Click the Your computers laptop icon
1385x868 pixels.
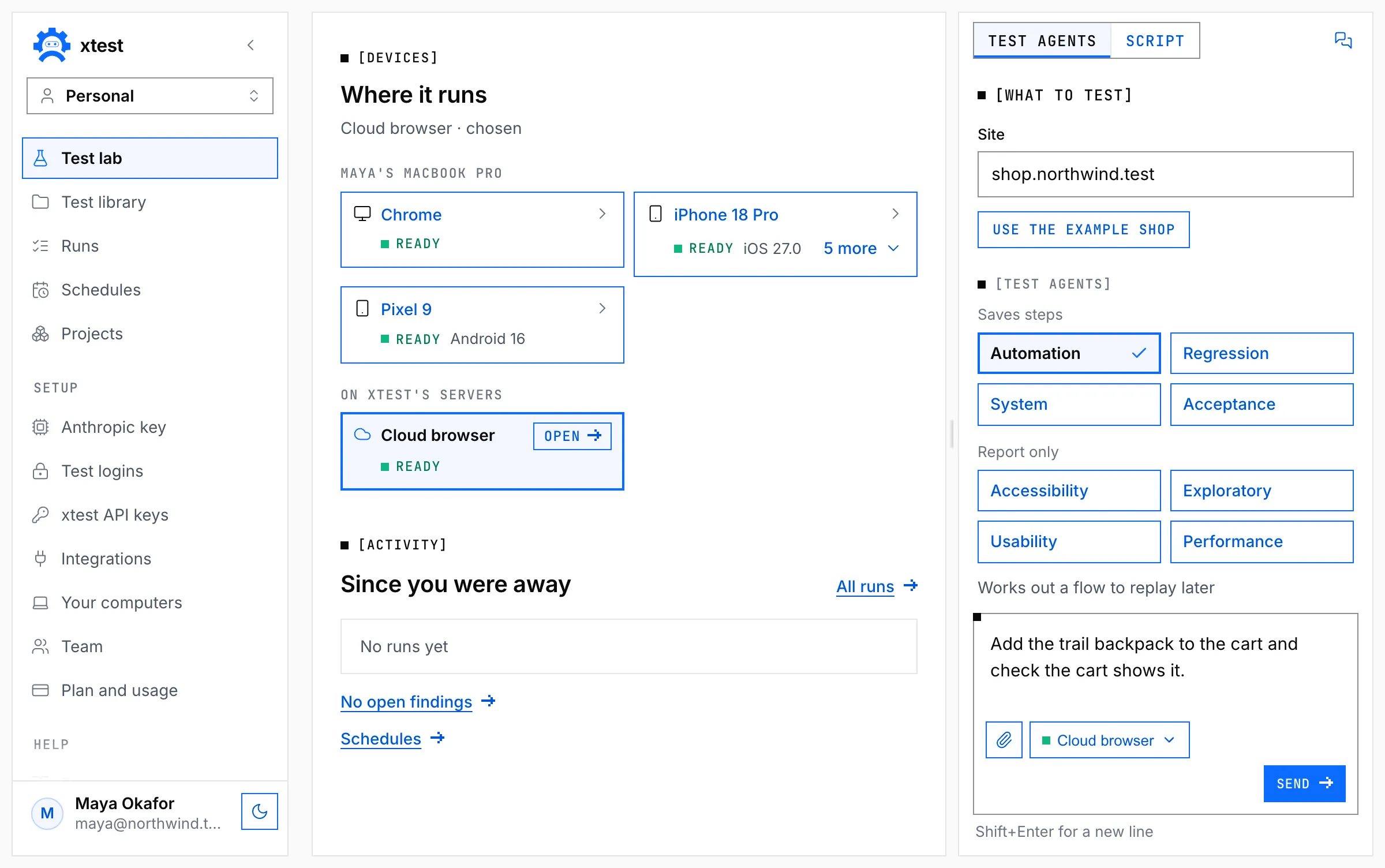40,603
